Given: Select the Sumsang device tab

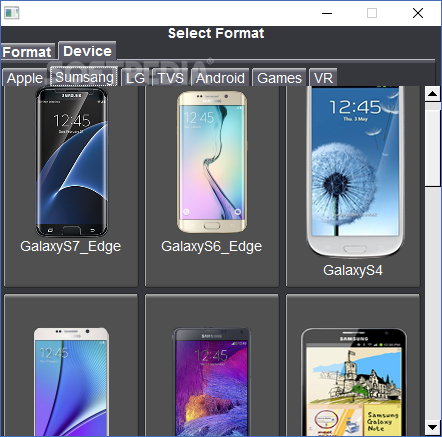Looking at the screenshot, I should (x=84, y=77).
